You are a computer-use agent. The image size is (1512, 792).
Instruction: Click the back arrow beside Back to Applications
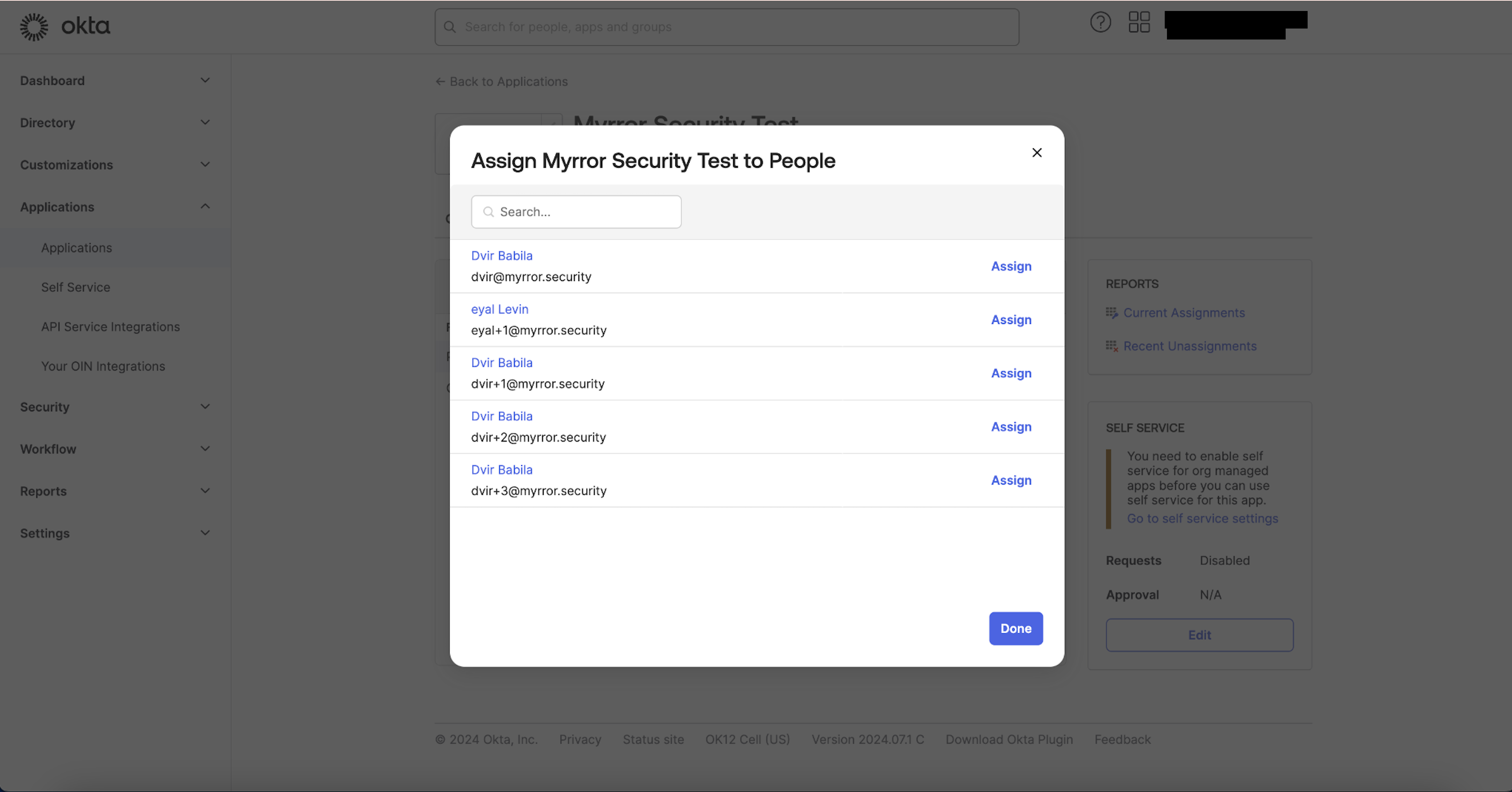[440, 82]
